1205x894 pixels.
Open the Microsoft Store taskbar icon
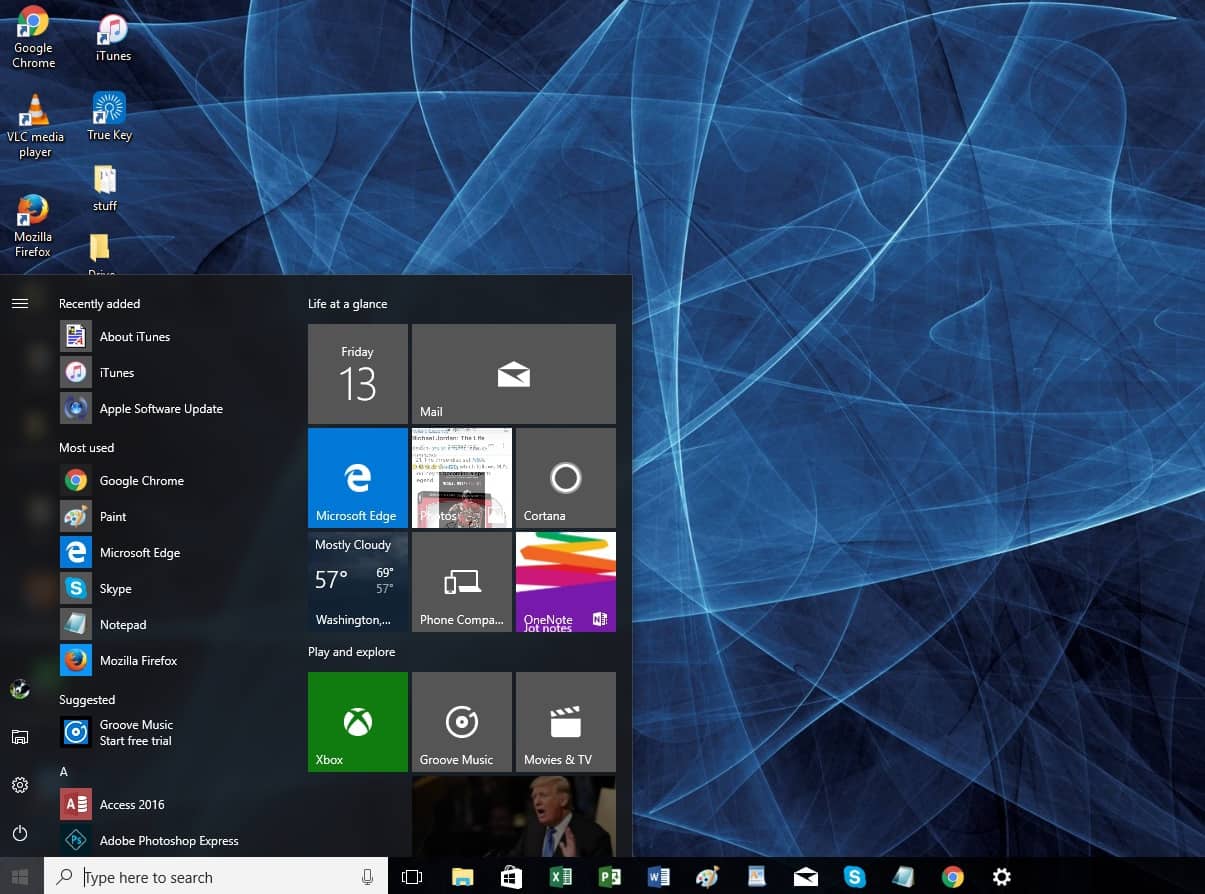(511, 877)
